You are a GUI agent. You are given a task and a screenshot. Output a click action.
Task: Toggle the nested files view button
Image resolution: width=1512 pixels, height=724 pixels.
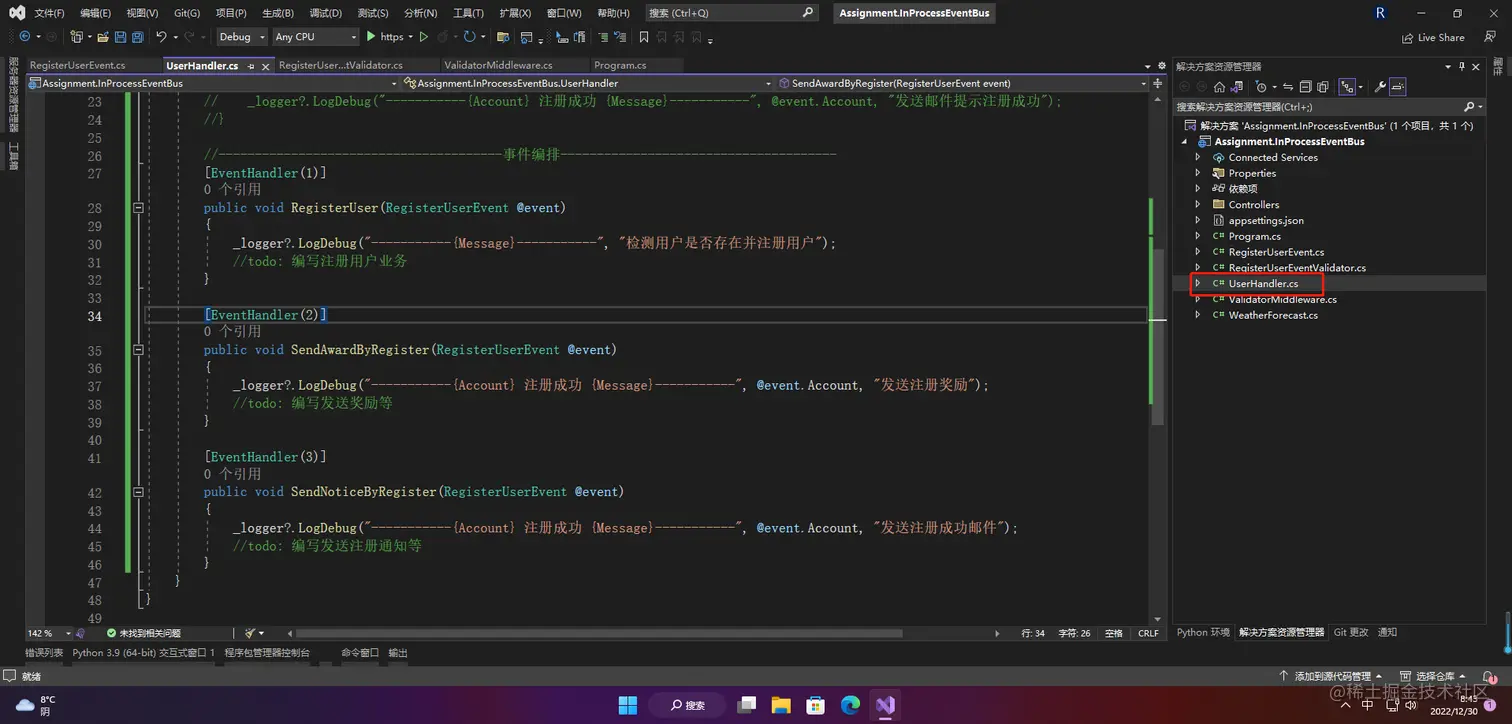1347,87
